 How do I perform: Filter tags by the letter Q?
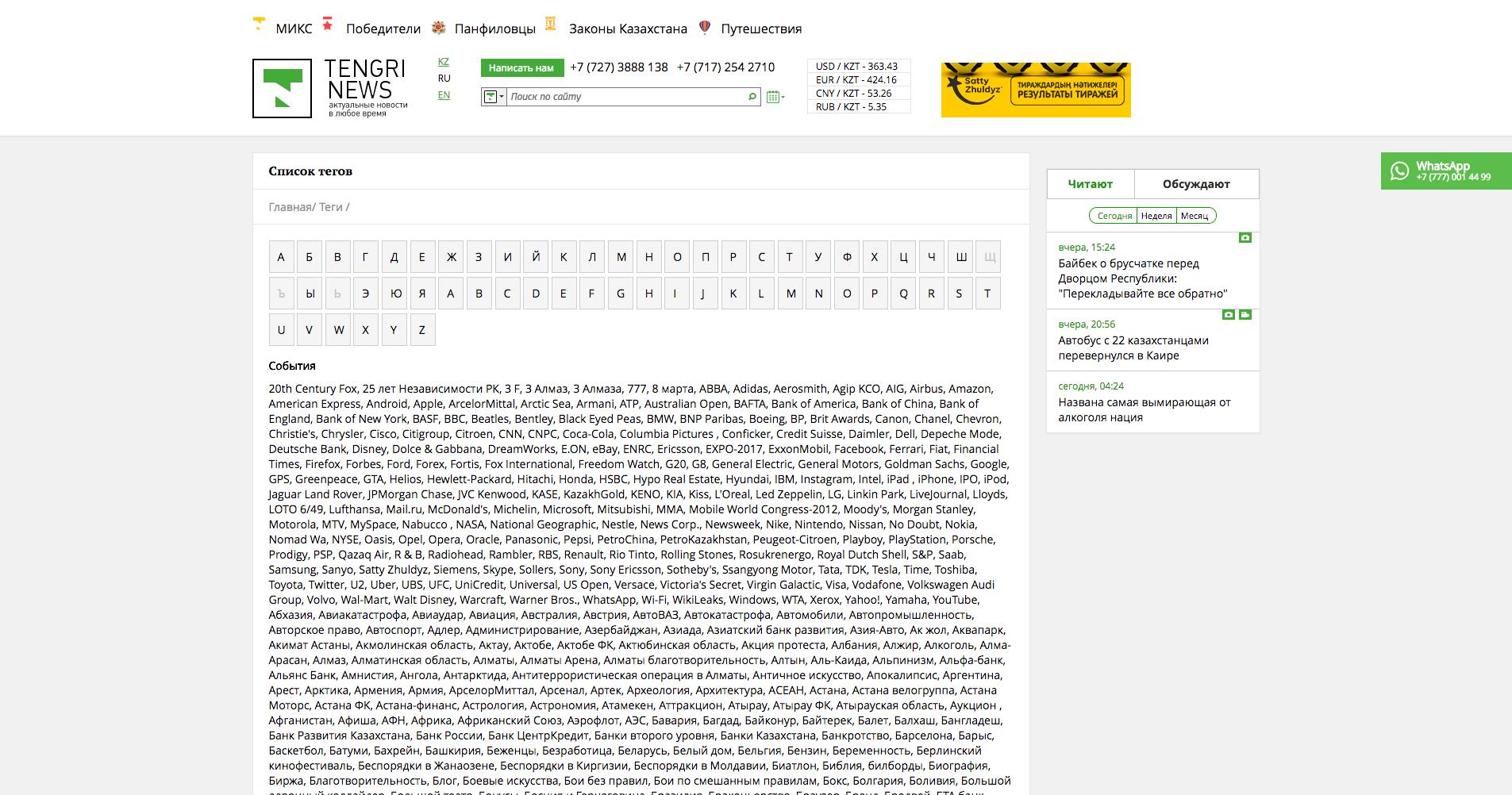(902, 294)
